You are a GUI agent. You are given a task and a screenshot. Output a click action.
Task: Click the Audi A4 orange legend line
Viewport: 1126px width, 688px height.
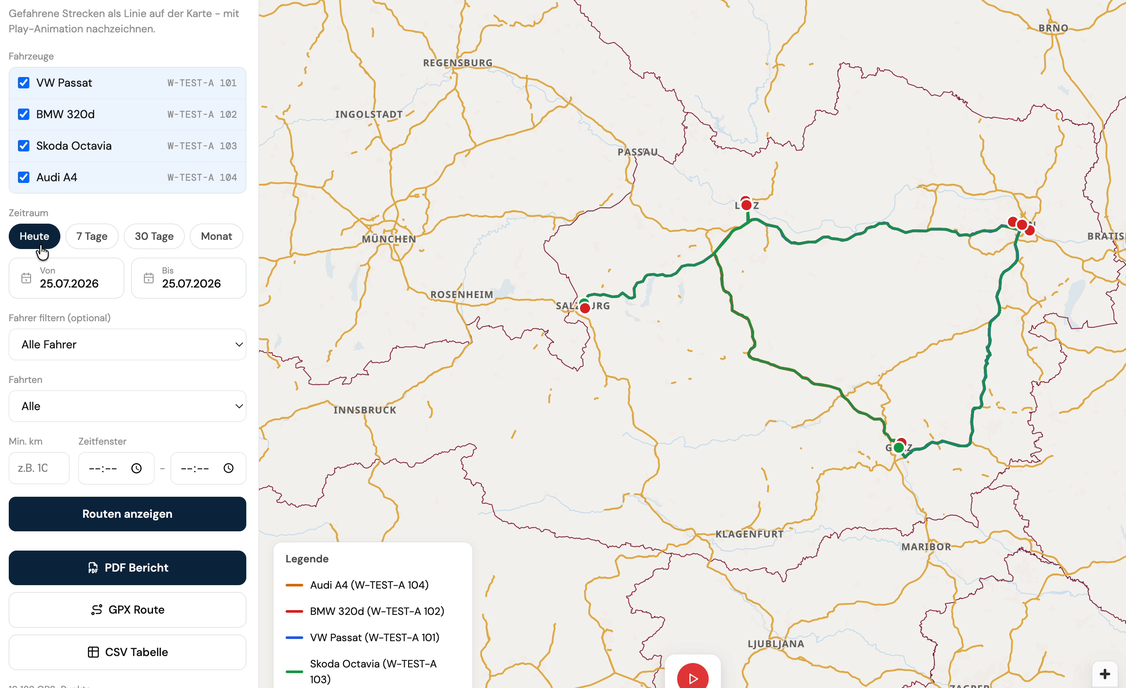[x=294, y=585]
